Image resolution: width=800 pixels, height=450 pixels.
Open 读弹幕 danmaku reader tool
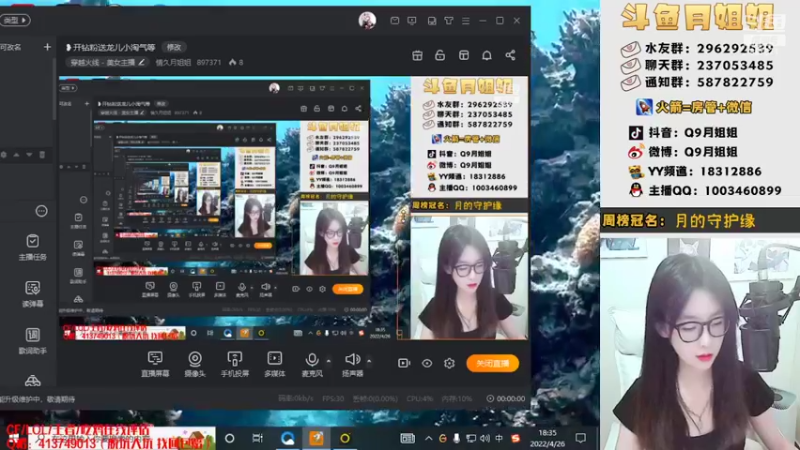pos(33,294)
